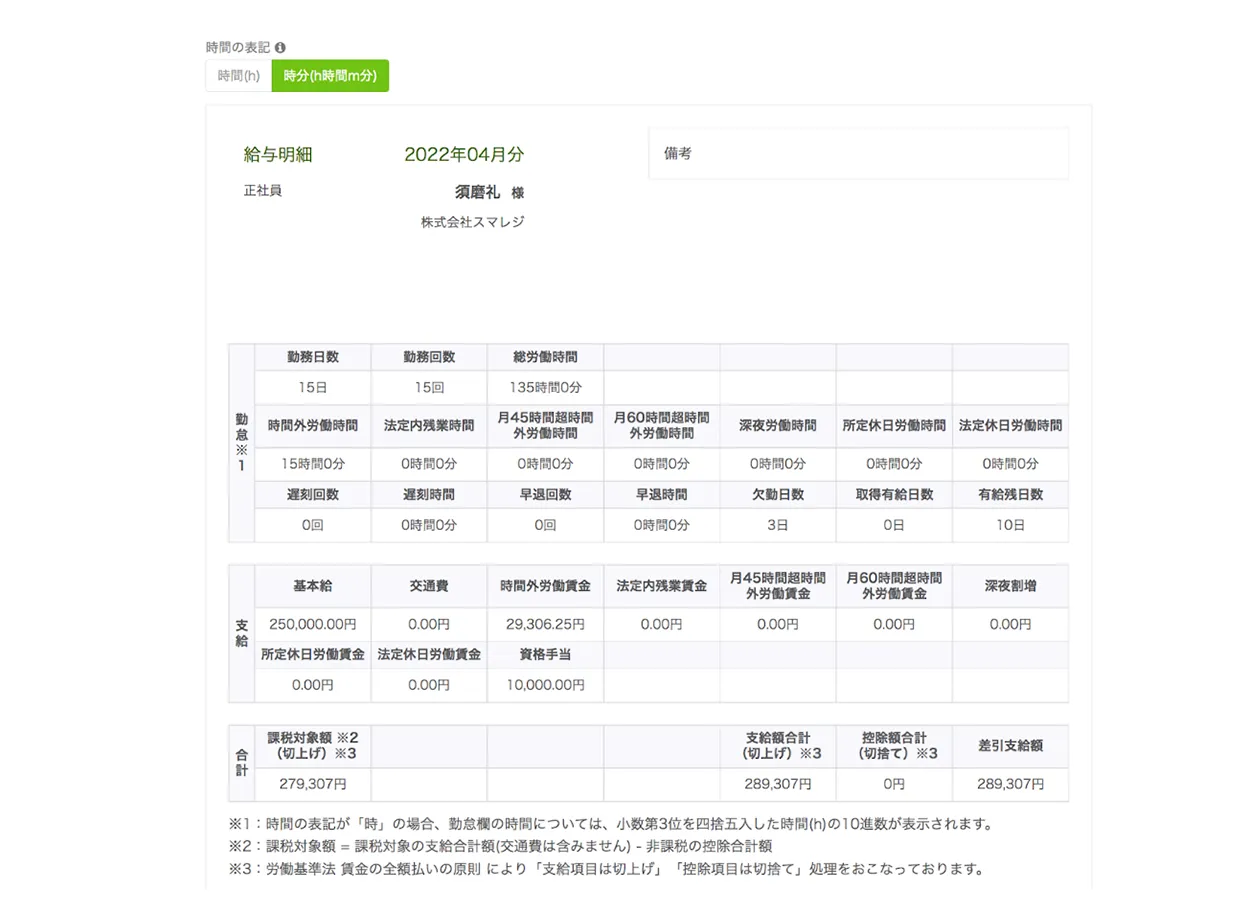Select the 時分(h時間m分) display option
The height and width of the screenshot is (923, 1248).
pyautogui.click(x=330, y=76)
